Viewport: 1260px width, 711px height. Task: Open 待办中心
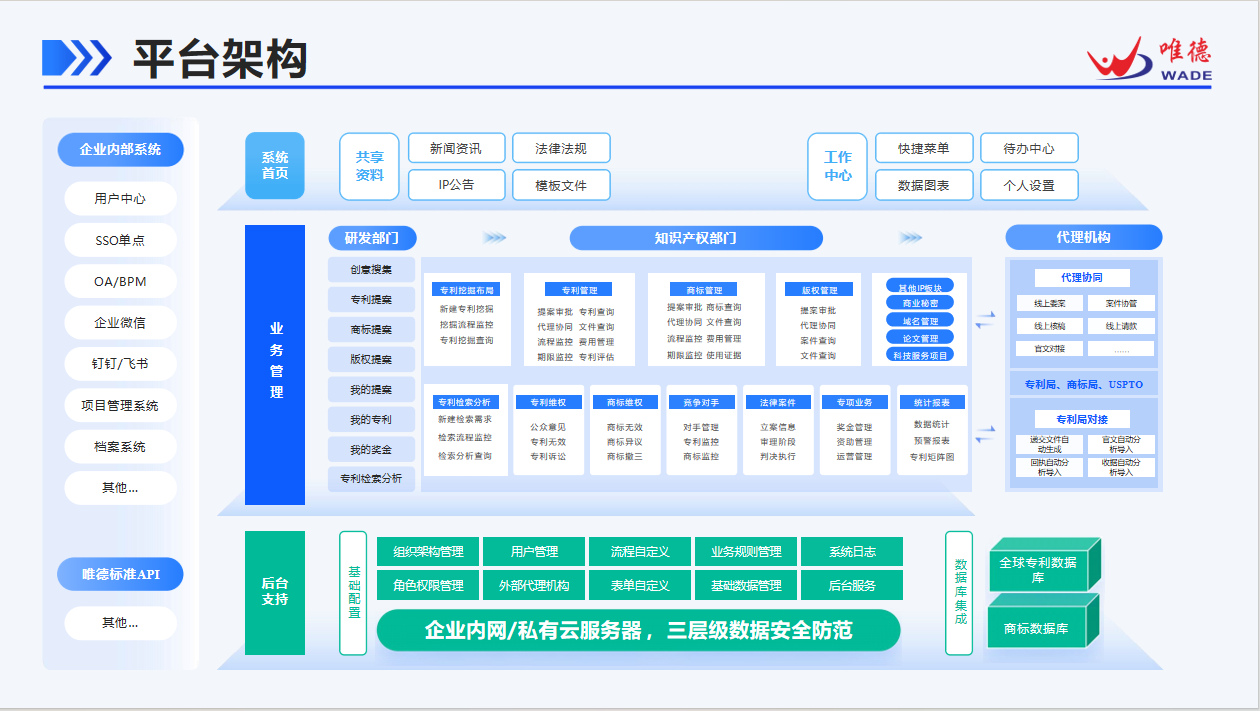1029,148
